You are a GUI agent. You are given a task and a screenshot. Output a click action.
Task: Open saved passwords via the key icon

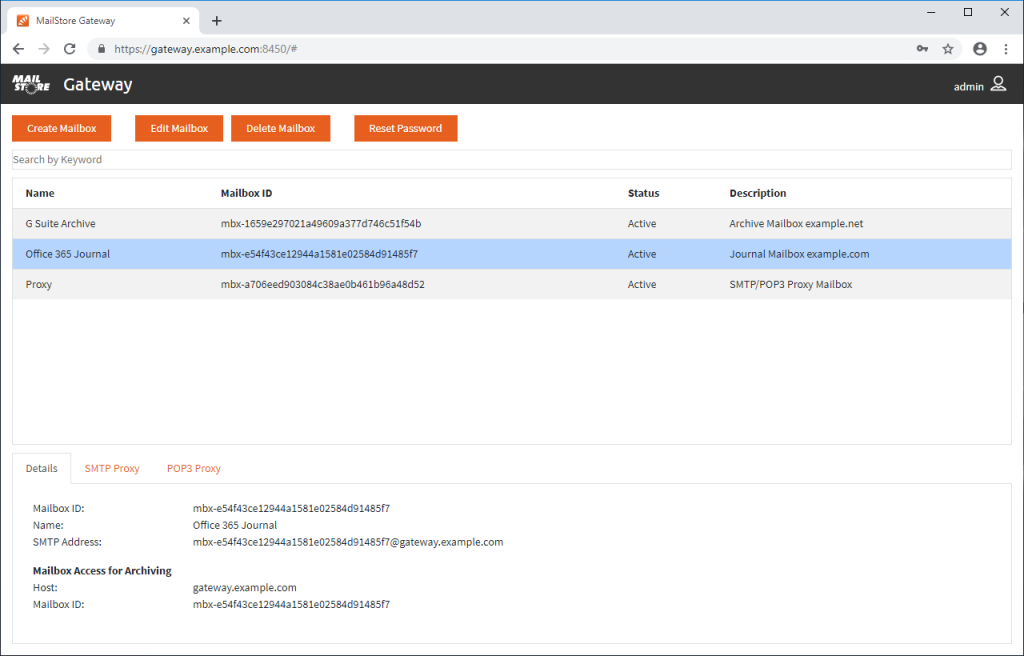tap(922, 48)
